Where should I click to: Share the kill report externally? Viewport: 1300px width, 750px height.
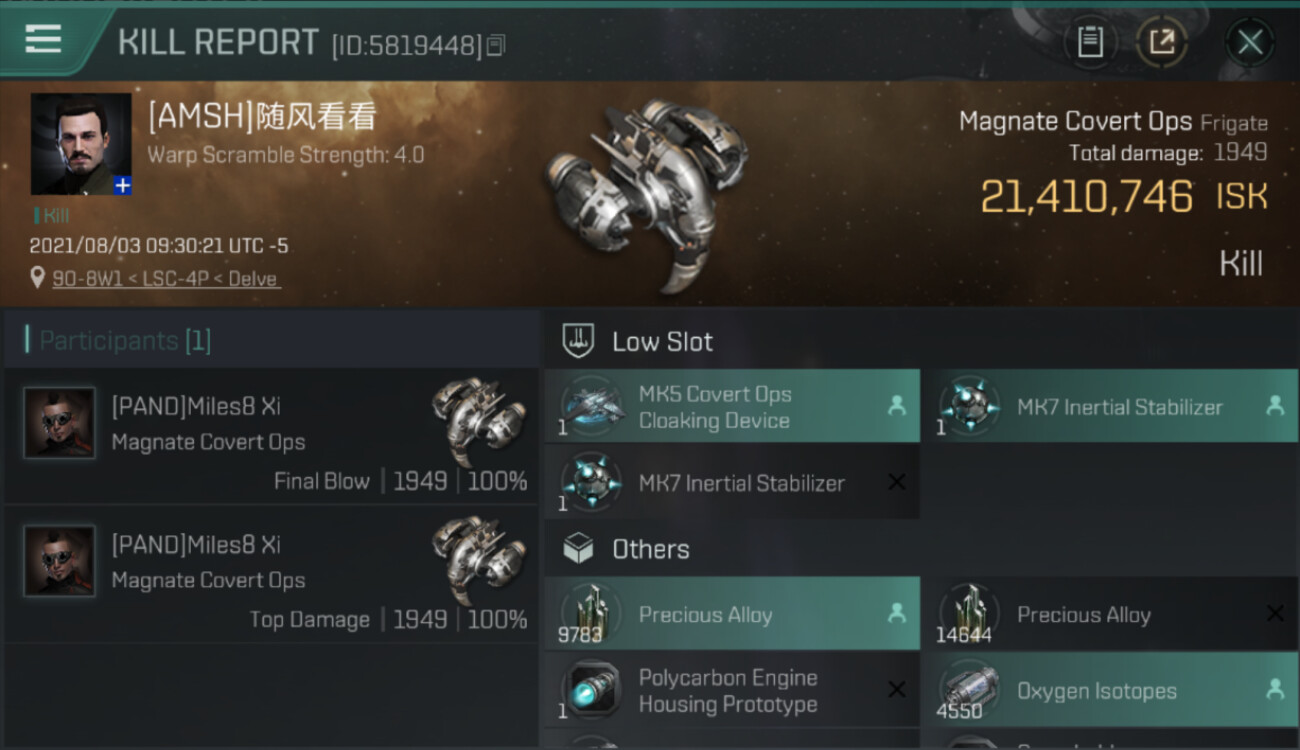click(1161, 42)
